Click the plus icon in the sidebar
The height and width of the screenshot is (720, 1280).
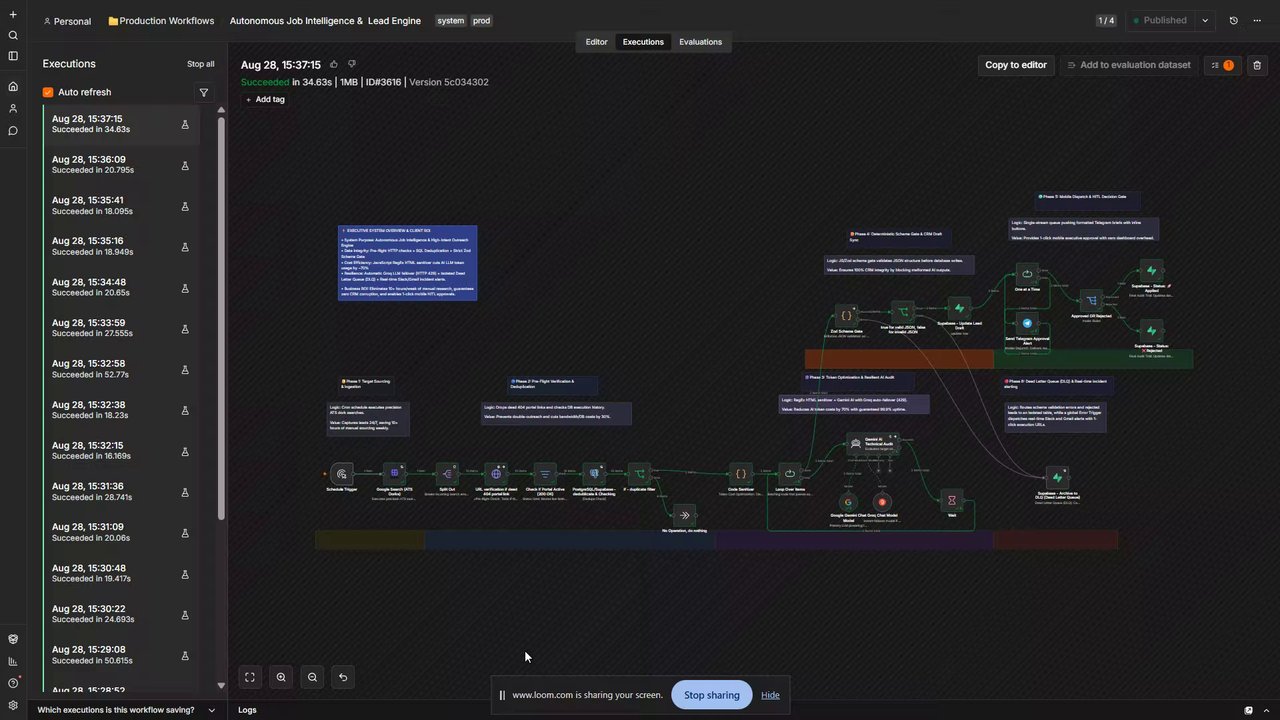(13, 14)
